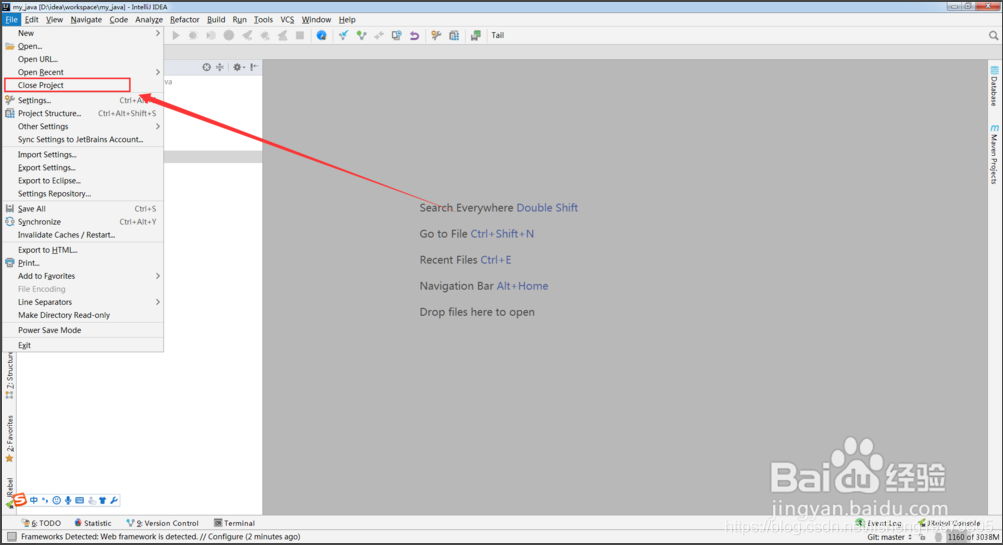Screen dimensions: 1003x545
Task: Open the 6: TODO tool window tab
Action: [x=42, y=523]
